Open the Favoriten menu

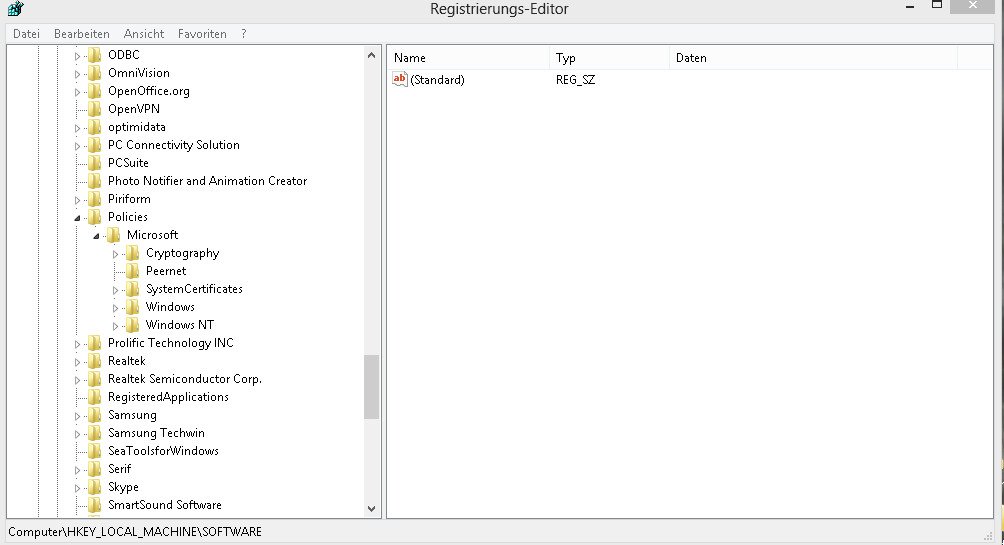202,34
